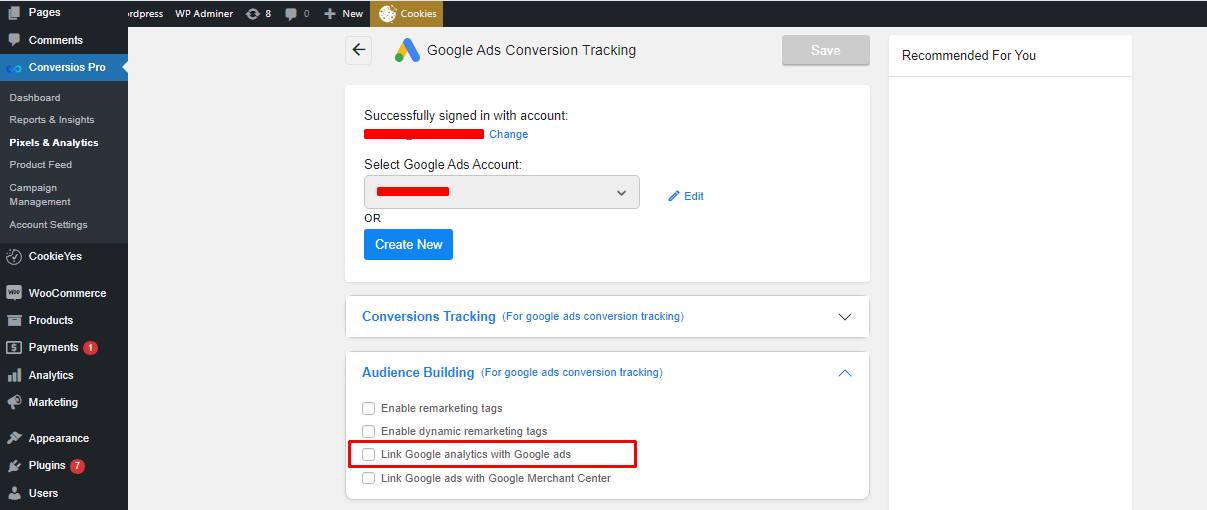The image size is (1207, 510).
Task: Click the Conversios Pro infinity icon
Action: [14, 68]
